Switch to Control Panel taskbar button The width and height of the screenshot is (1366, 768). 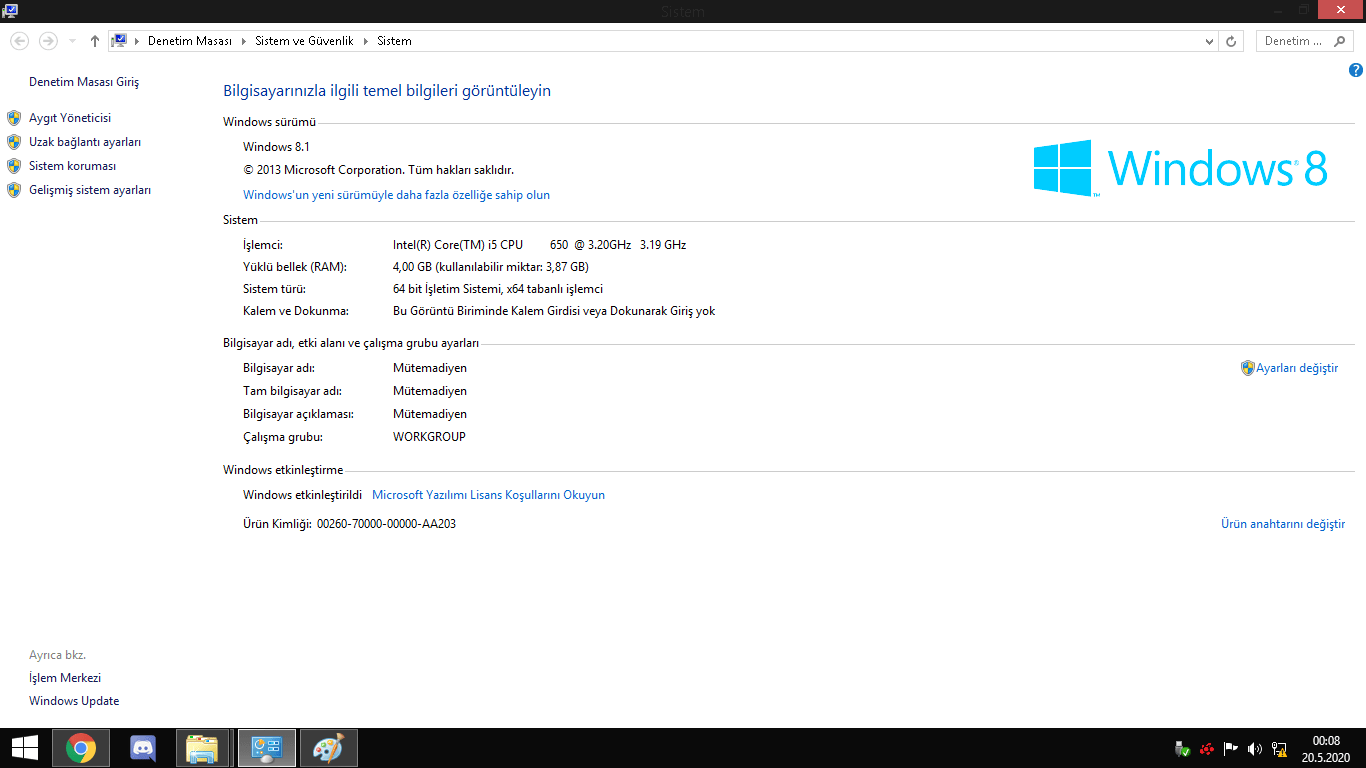click(267, 748)
